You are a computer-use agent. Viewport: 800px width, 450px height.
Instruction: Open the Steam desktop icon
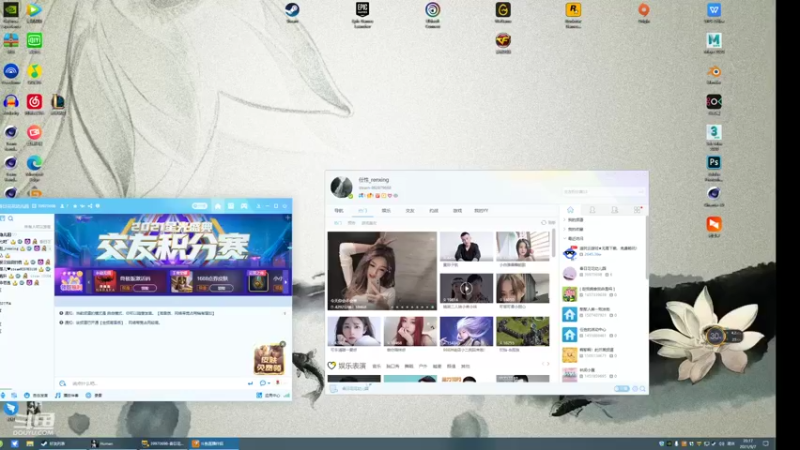(292, 10)
